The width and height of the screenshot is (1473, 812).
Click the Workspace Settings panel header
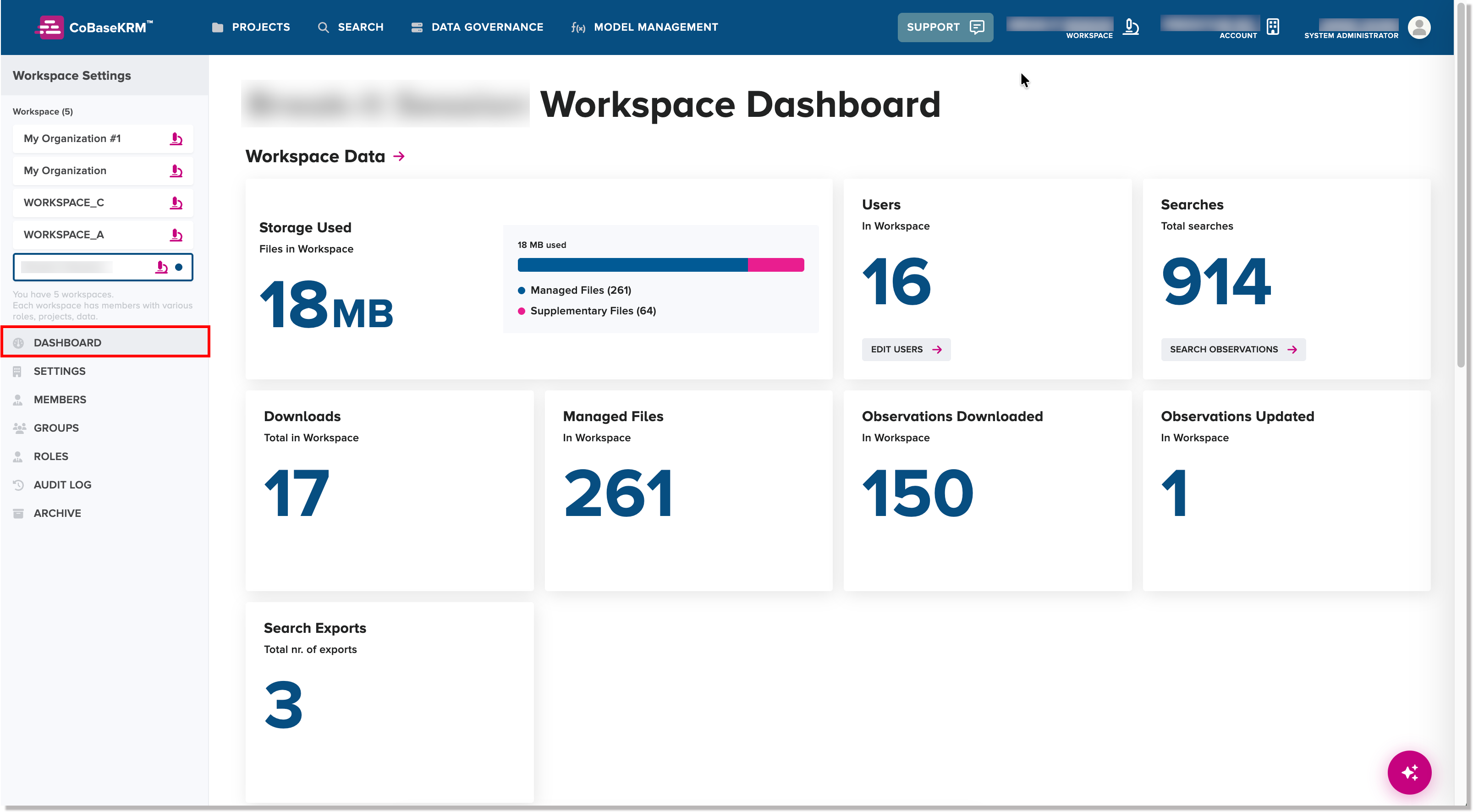tap(104, 75)
